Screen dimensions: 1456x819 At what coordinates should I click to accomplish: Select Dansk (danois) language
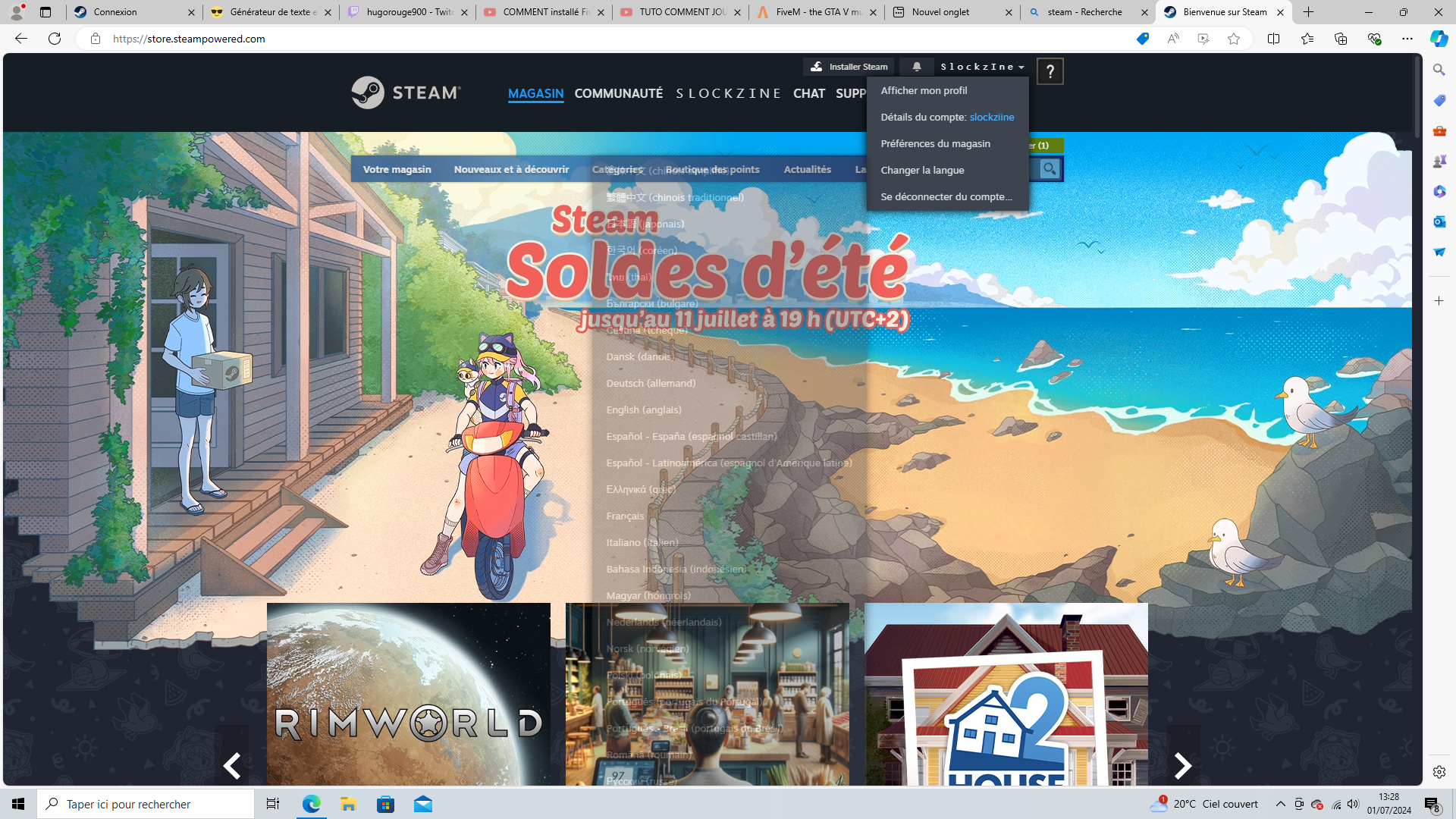[x=640, y=356]
